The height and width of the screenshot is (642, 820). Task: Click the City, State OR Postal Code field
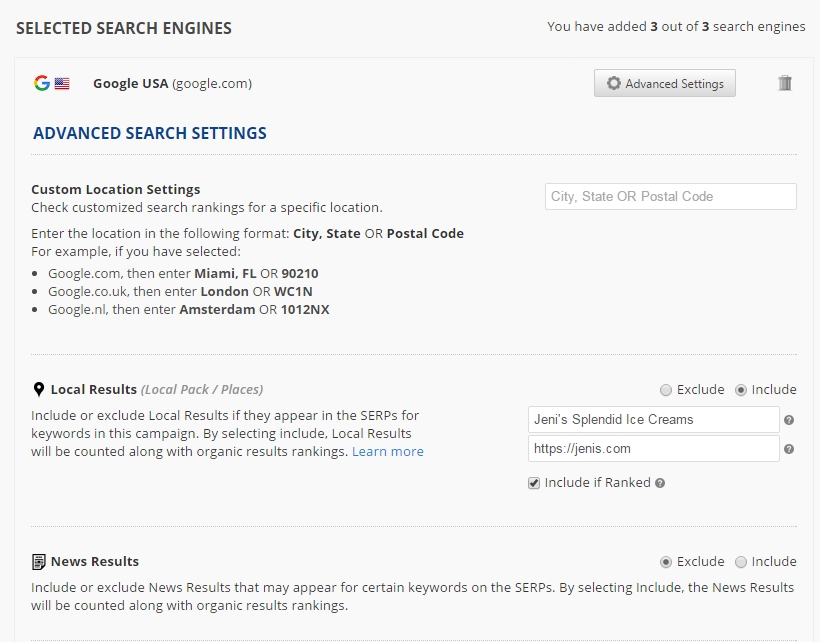[x=671, y=197]
